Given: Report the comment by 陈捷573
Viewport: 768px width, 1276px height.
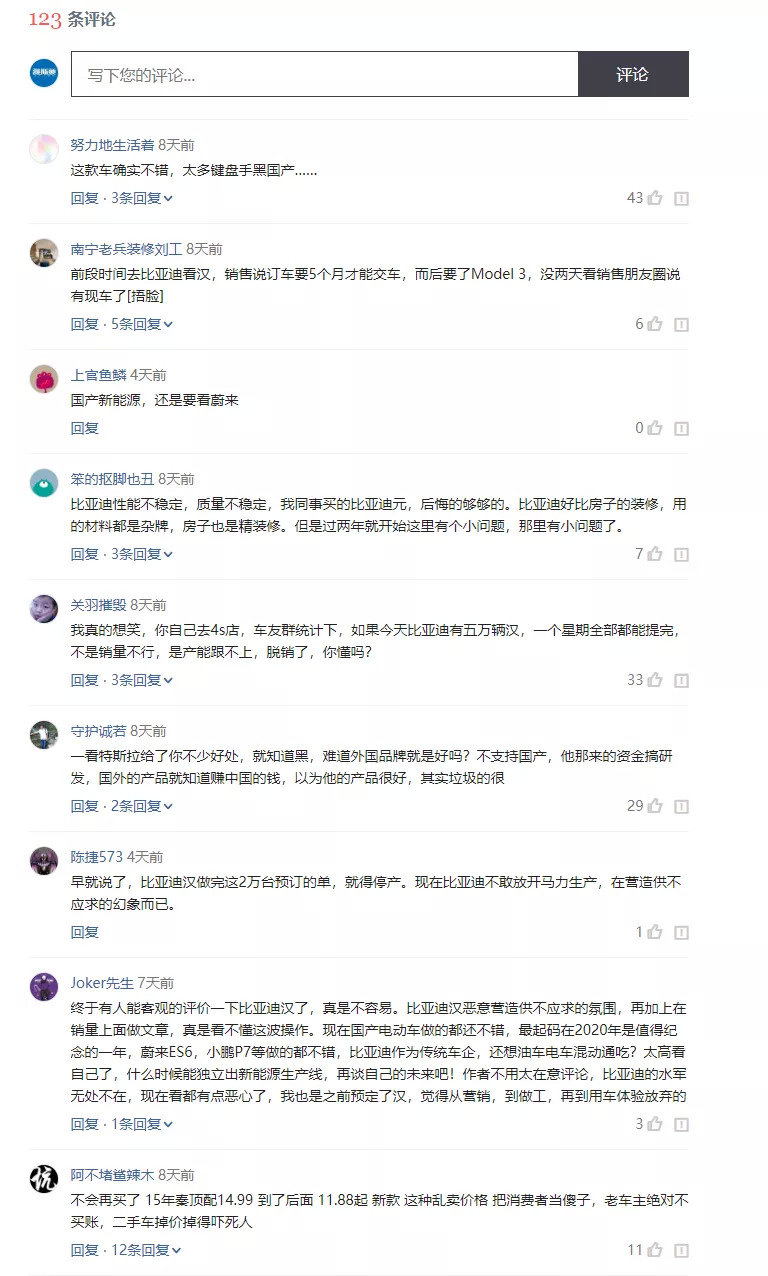Looking at the screenshot, I should click(681, 932).
